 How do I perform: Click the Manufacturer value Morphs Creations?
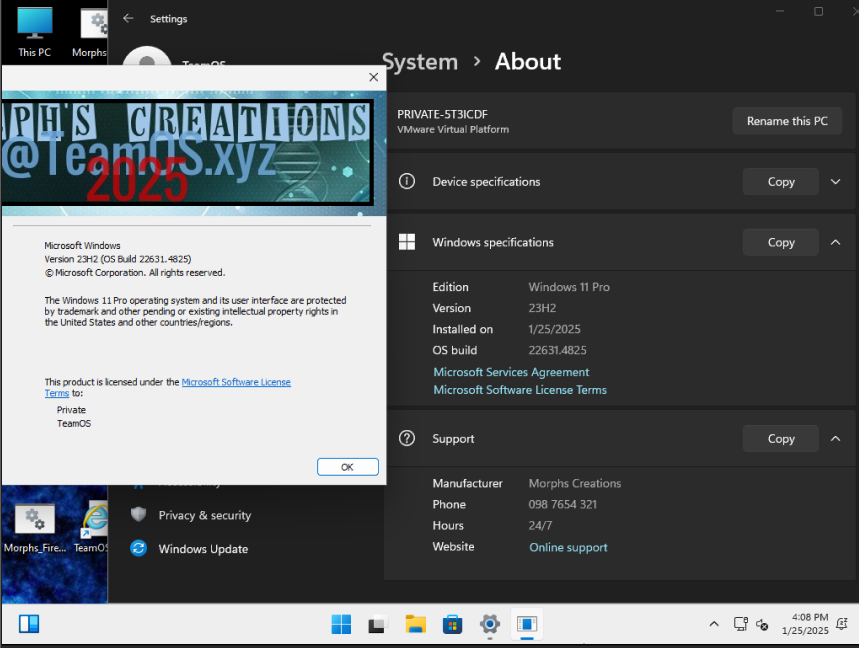pos(575,483)
